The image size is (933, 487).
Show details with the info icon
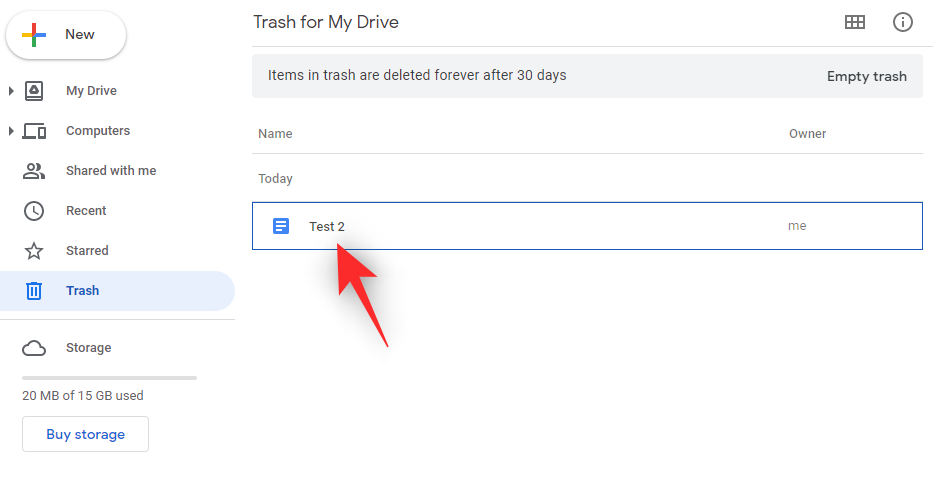pos(903,22)
